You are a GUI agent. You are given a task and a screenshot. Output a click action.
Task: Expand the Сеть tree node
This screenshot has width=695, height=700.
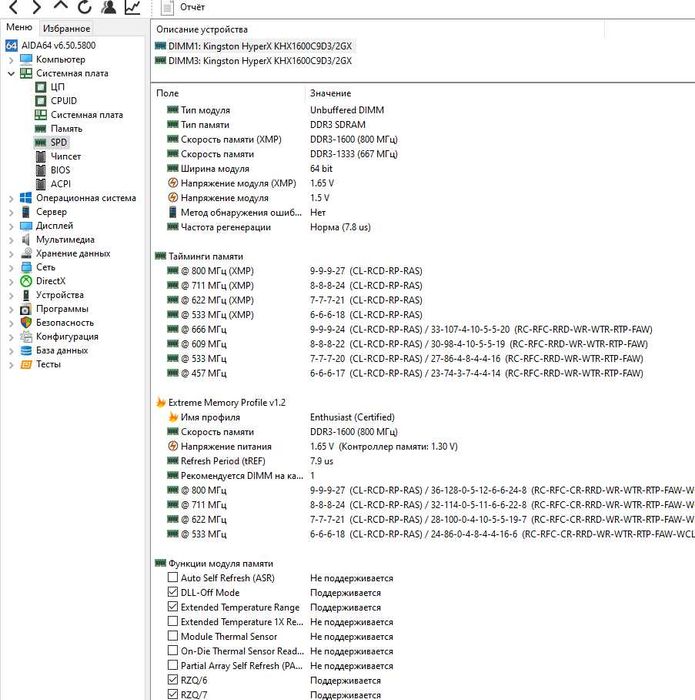click(11, 268)
